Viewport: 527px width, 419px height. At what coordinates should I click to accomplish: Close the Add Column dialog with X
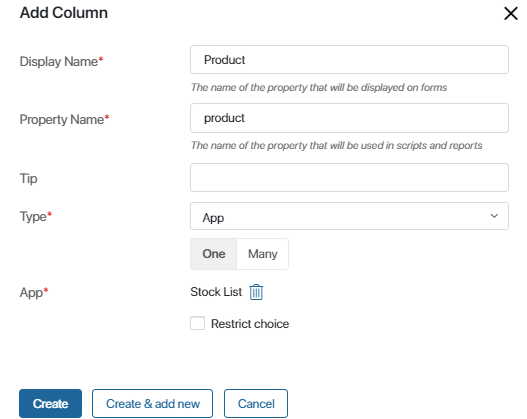point(511,14)
